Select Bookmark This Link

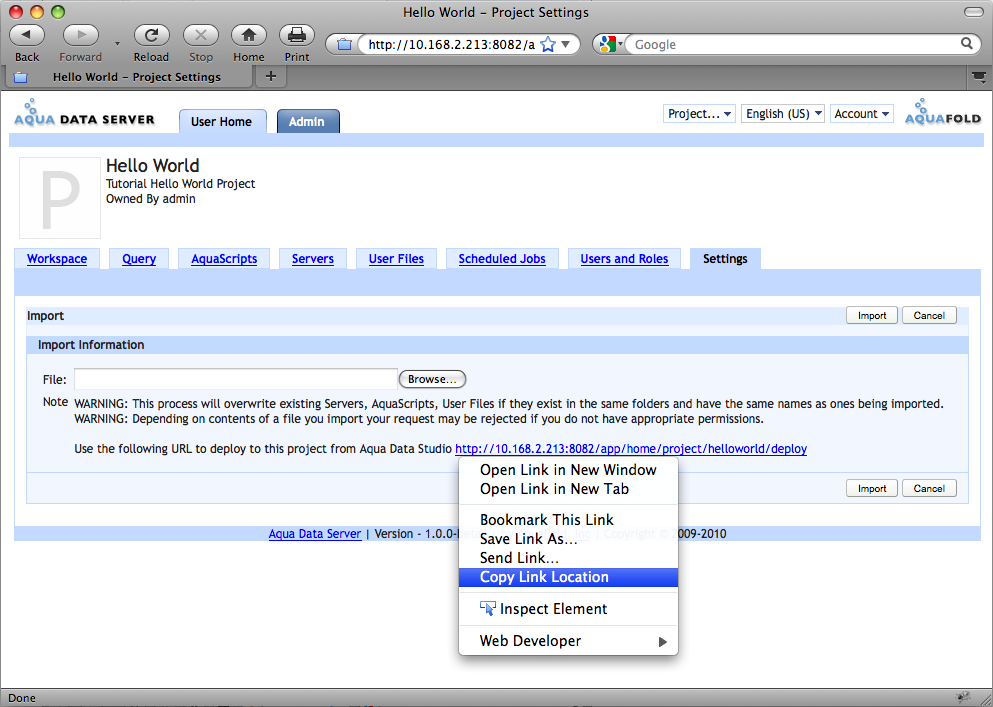pos(568,519)
